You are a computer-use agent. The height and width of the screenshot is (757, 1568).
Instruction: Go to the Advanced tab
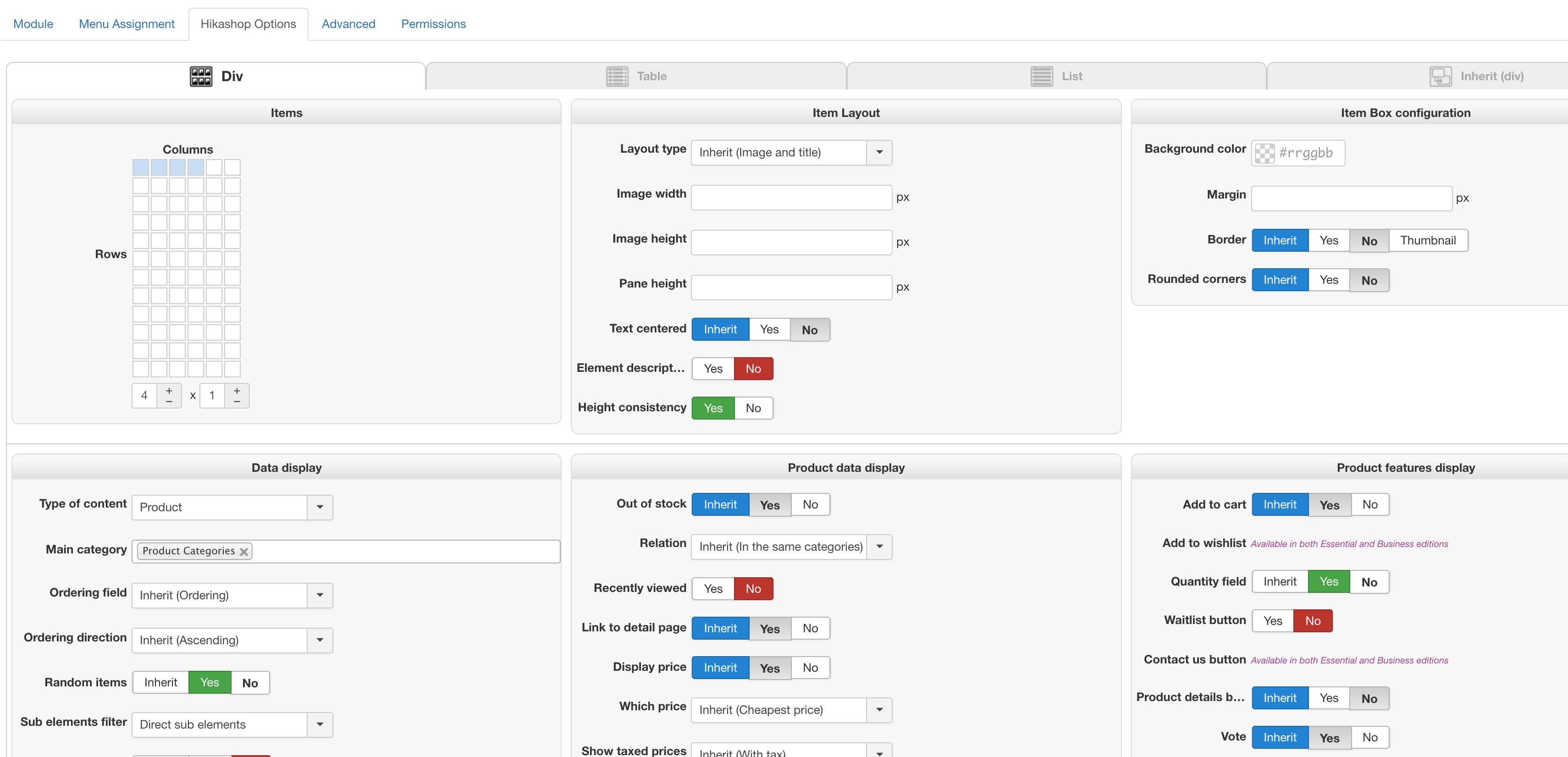348,24
